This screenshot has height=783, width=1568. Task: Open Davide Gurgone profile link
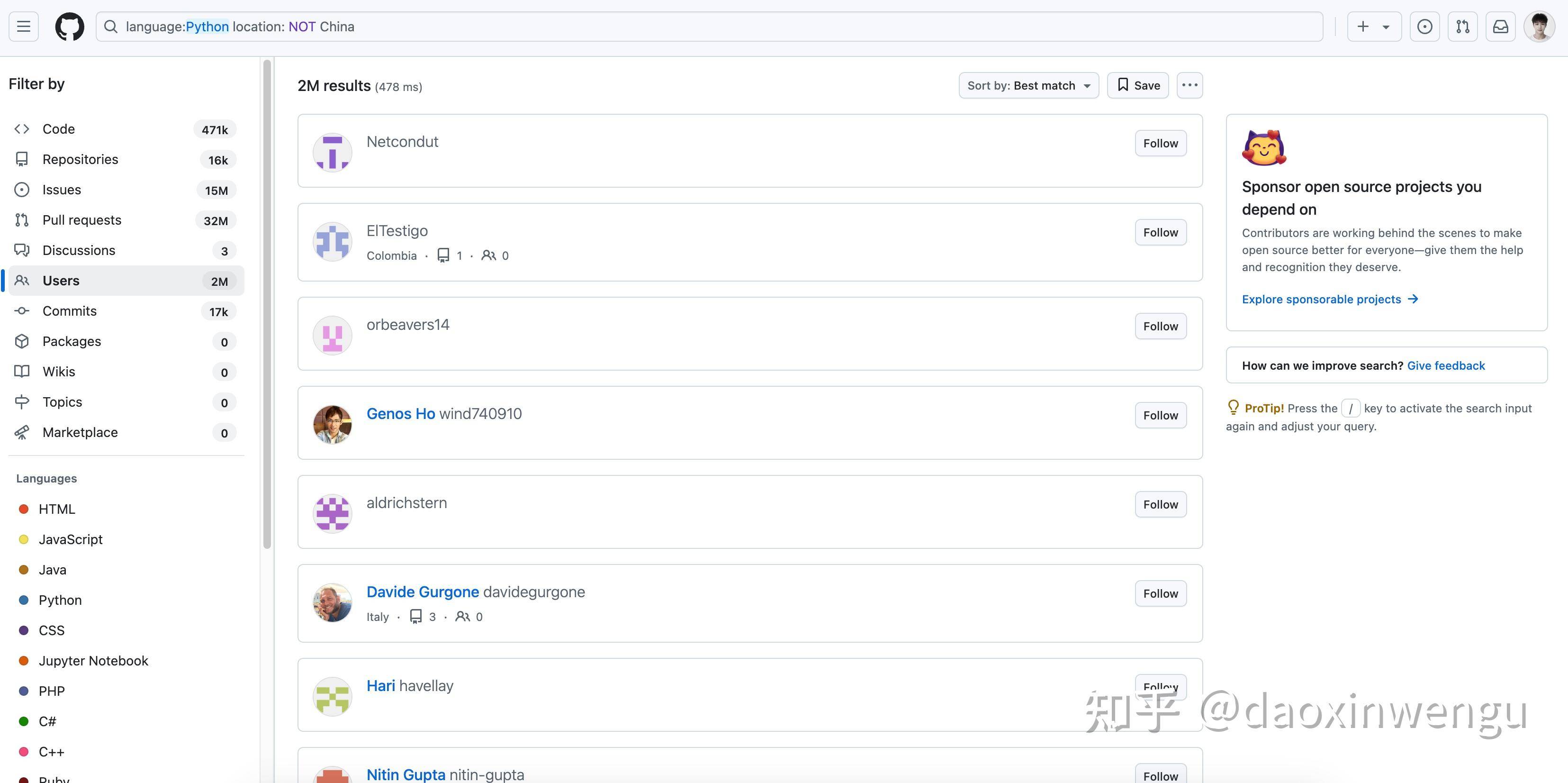point(476,592)
